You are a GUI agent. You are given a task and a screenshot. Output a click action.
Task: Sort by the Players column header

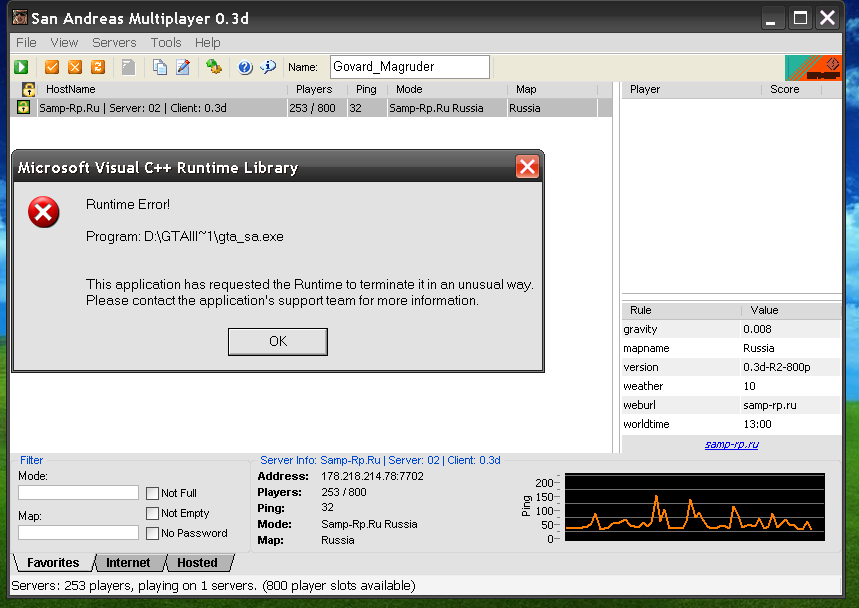(317, 89)
